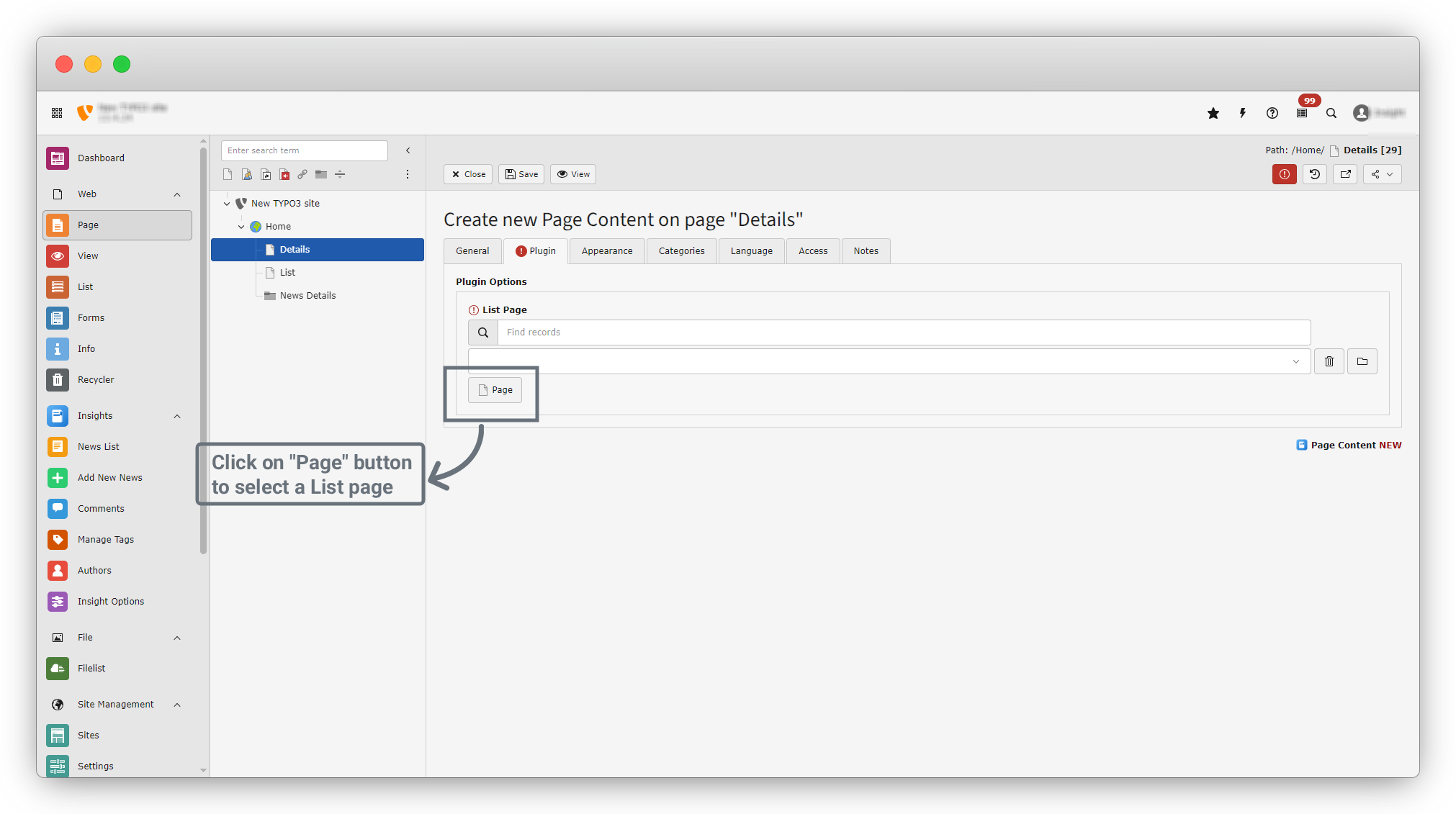Click the Page button under List Page
This screenshot has height=814, width=1456.
[495, 390]
